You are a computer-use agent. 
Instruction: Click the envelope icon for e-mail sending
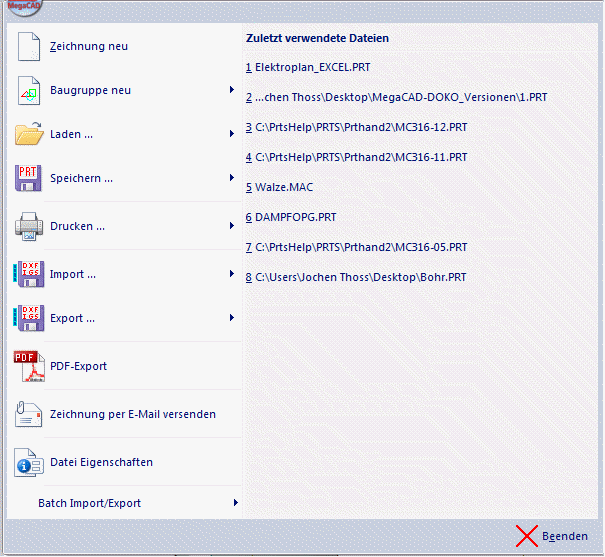tap(28, 414)
